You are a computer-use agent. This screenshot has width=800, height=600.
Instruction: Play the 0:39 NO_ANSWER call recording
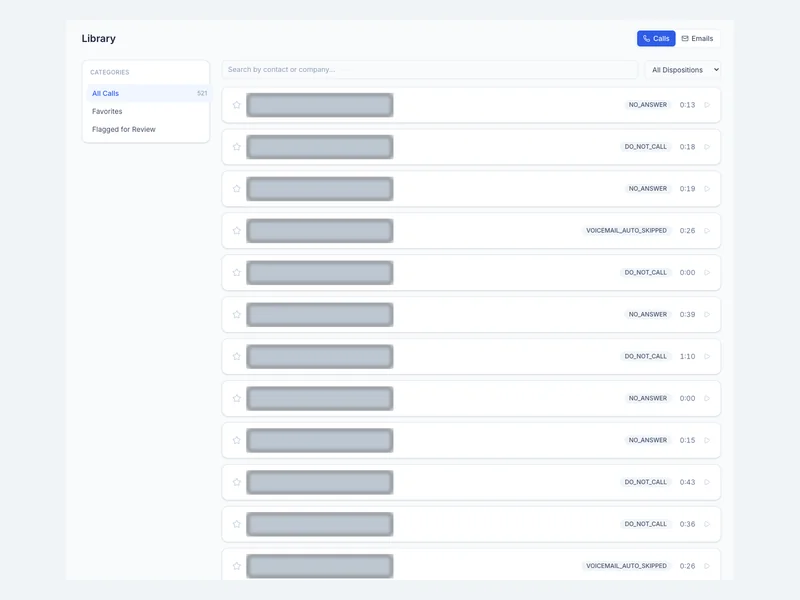[707, 314]
